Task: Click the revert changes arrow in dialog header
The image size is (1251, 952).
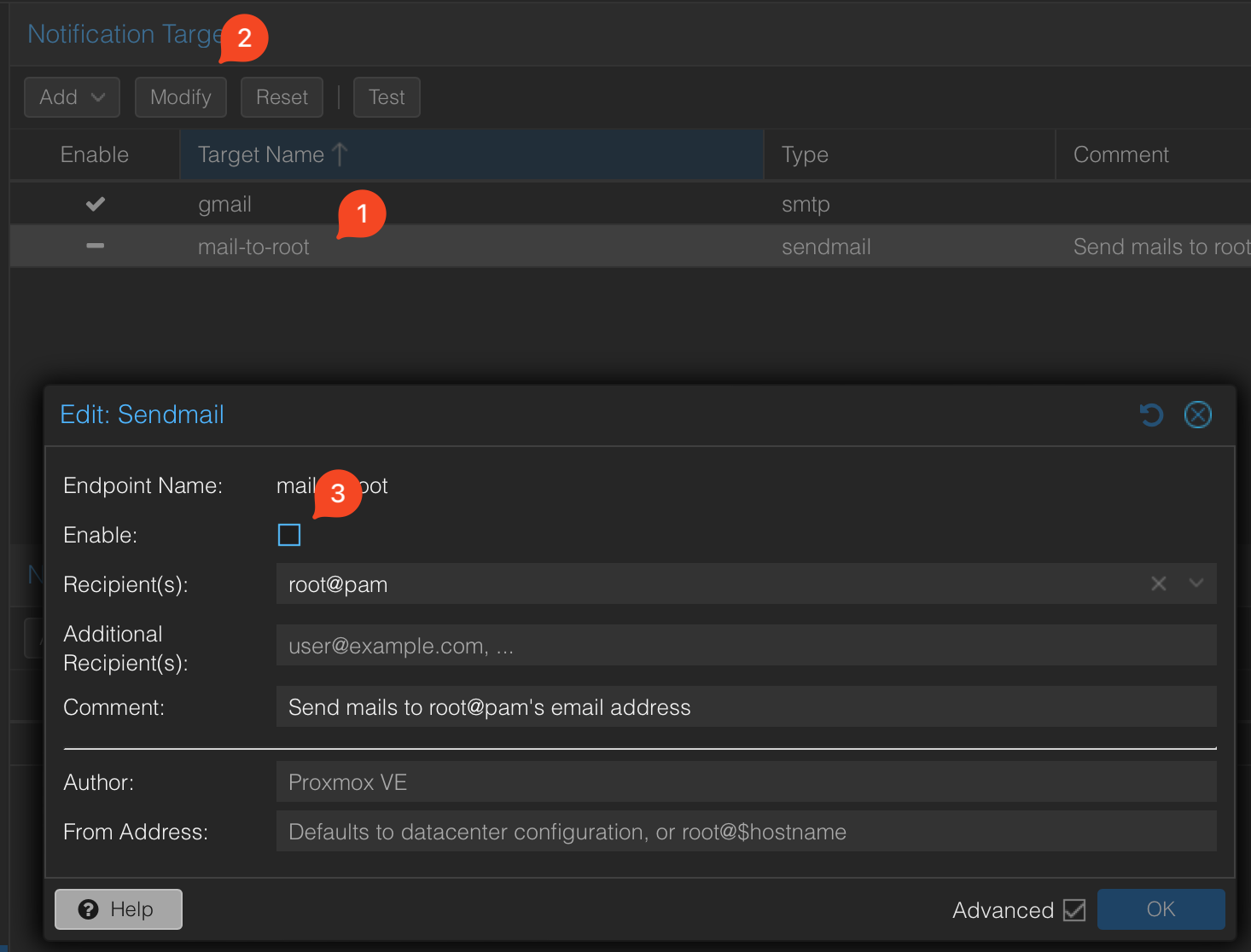Action: pos(1150,415)
